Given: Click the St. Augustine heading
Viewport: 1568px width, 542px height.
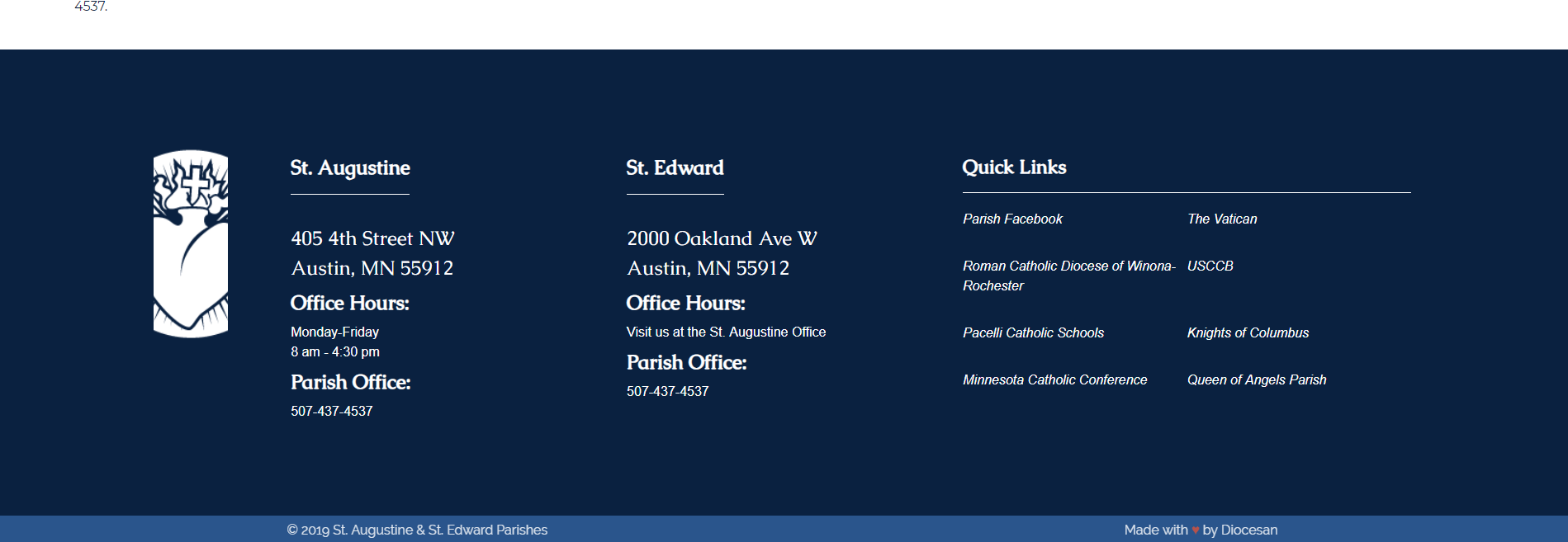Looking at the screenshot, I should click(x=350, y=167).
